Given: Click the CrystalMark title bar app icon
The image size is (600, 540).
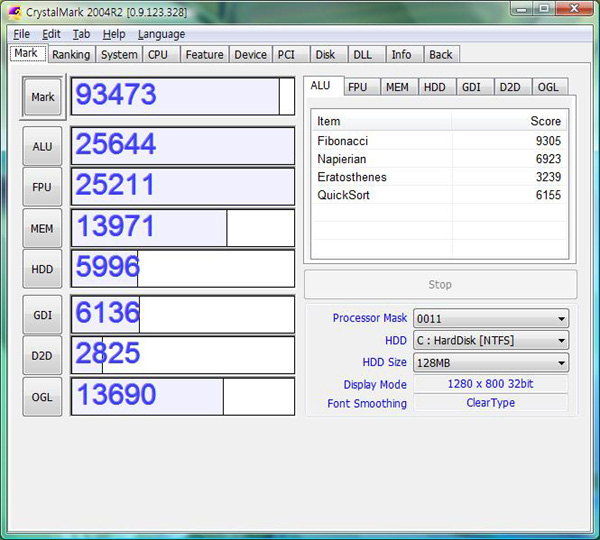Looking at the screenshot, I should click(x=15, y=12).
